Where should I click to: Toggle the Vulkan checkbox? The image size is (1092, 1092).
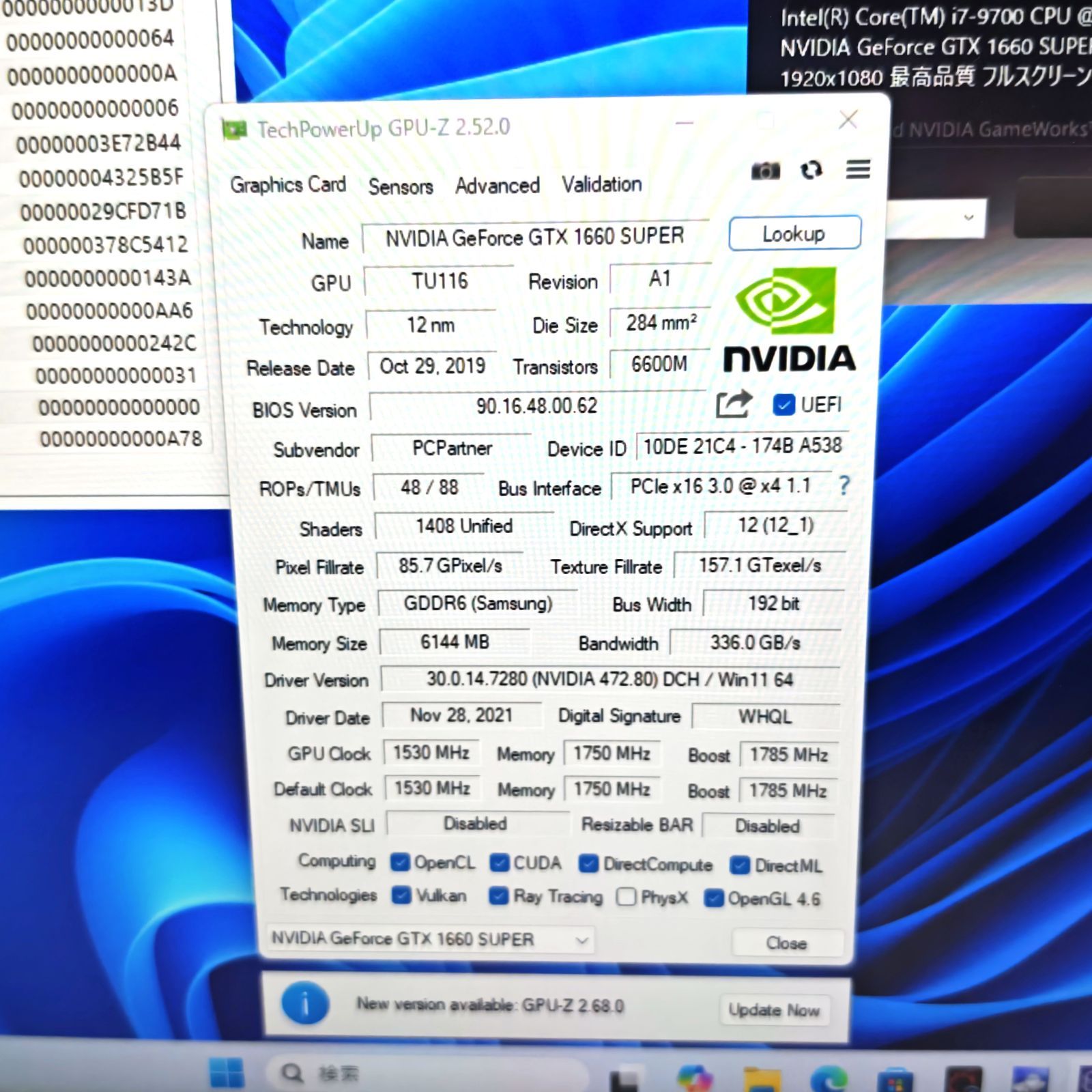pyautogui.click(x=401, y=895)
